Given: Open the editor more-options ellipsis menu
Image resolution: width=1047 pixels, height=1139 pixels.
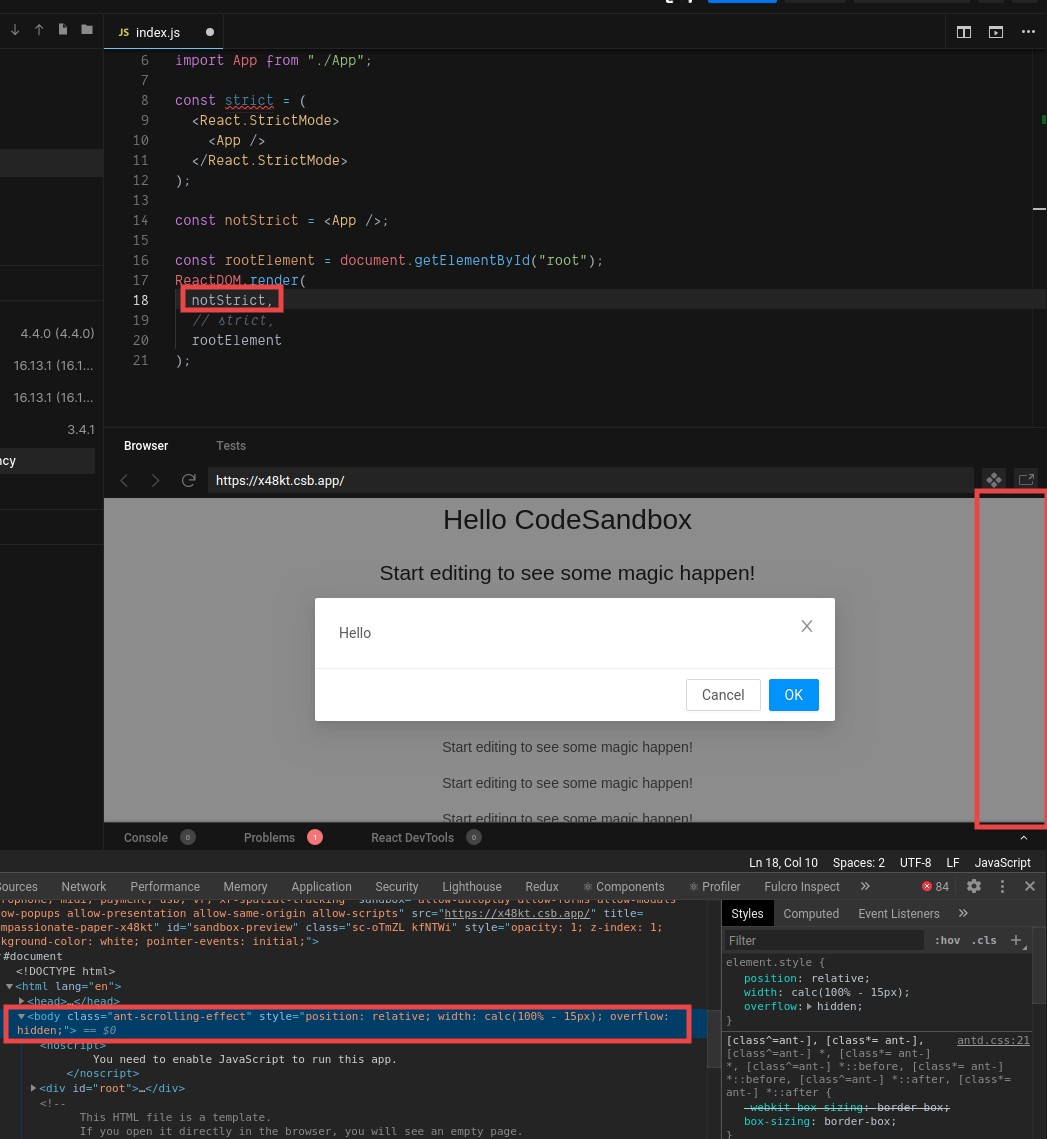Looking at the screenshot, I should [1028, 32].
